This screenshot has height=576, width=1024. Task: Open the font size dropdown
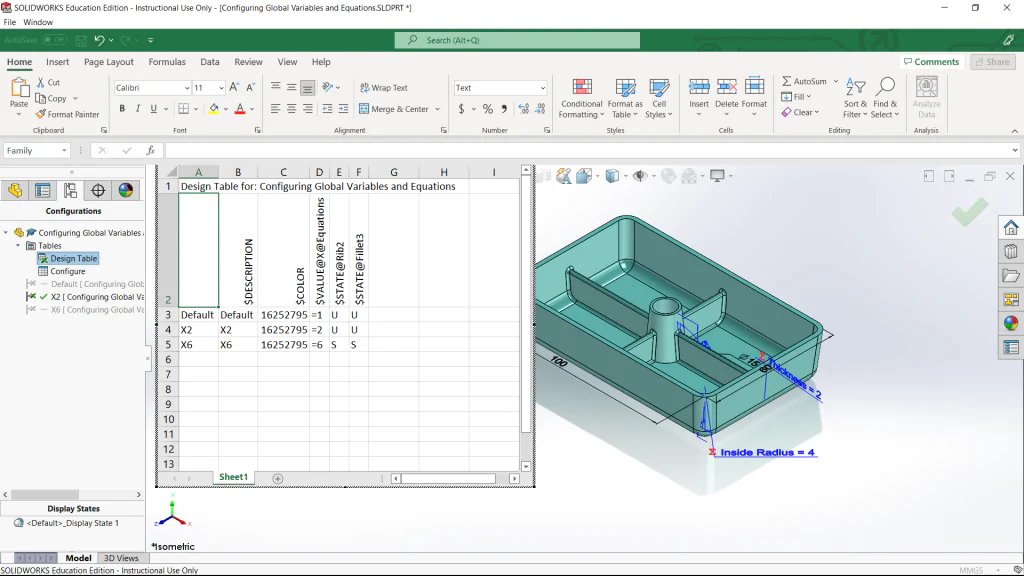click(x=221, y=88)
